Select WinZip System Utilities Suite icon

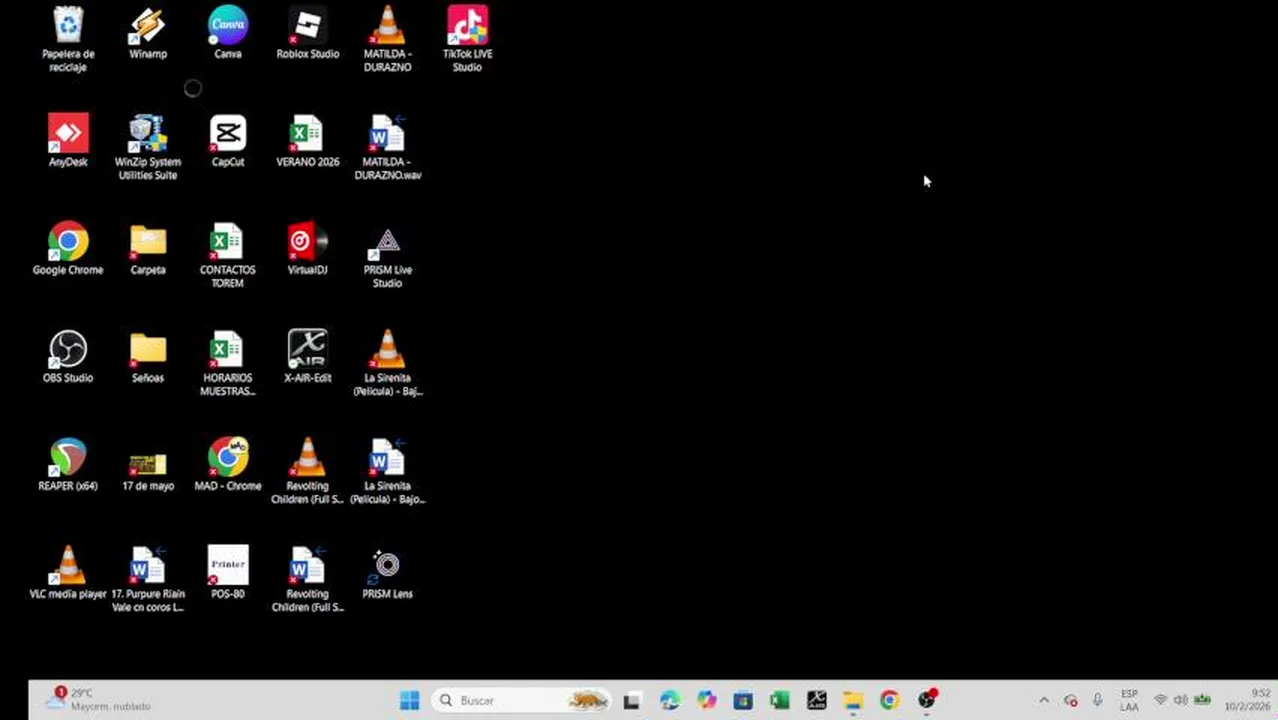point(148,147)
